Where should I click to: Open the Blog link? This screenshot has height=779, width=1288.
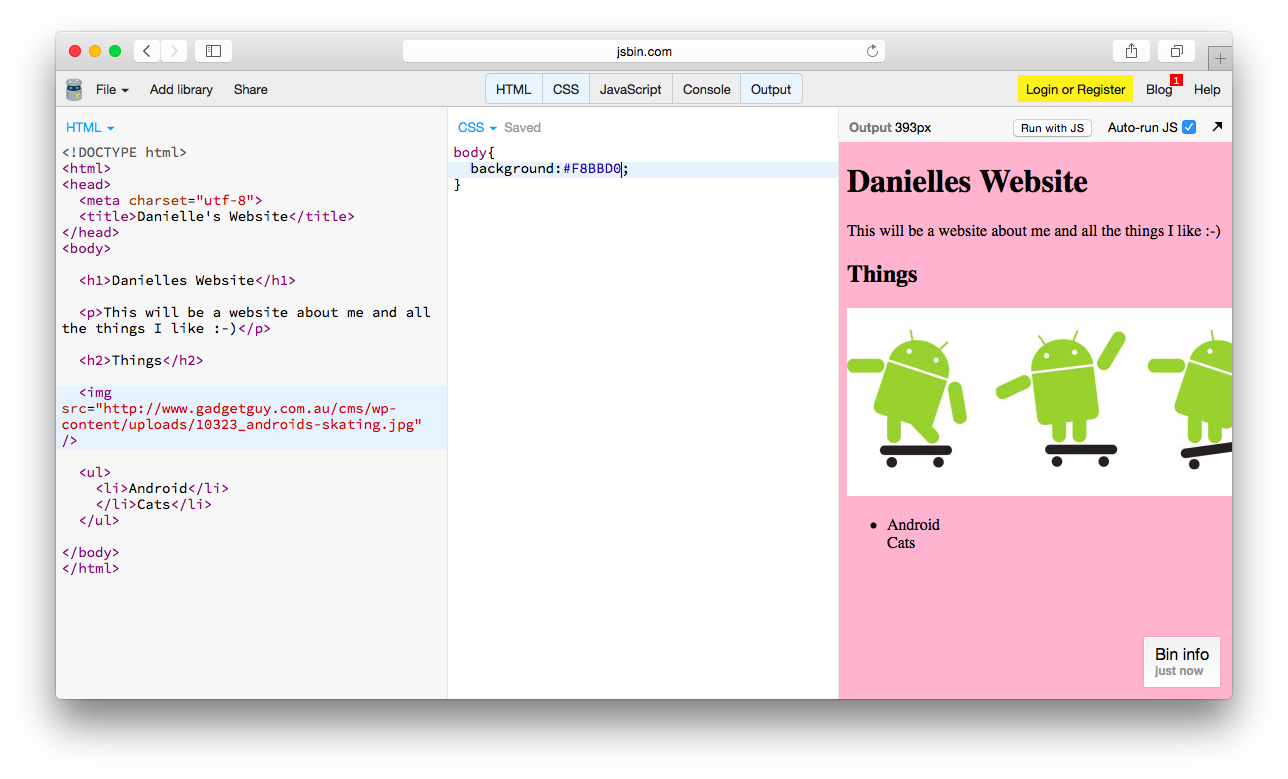1159,89
